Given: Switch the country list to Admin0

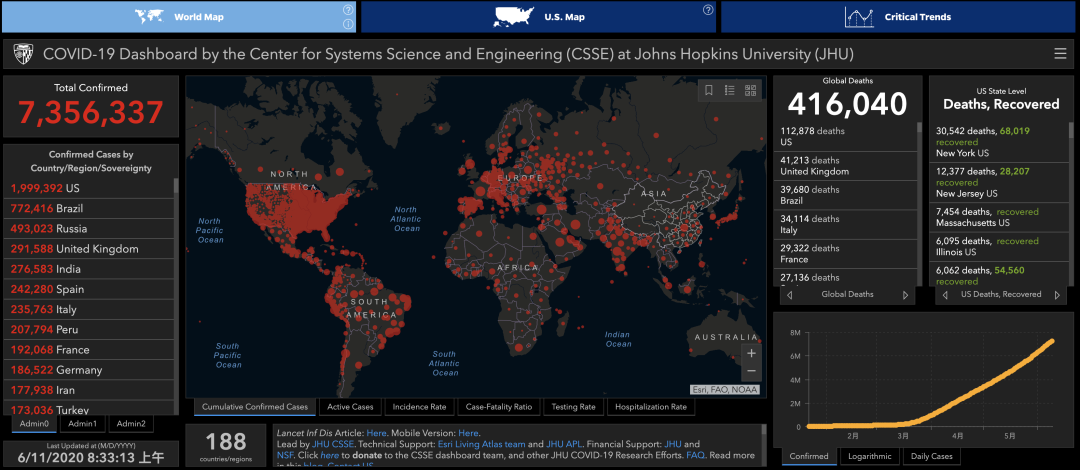Looking at the screenshot, I should click(x=34, y=424).
